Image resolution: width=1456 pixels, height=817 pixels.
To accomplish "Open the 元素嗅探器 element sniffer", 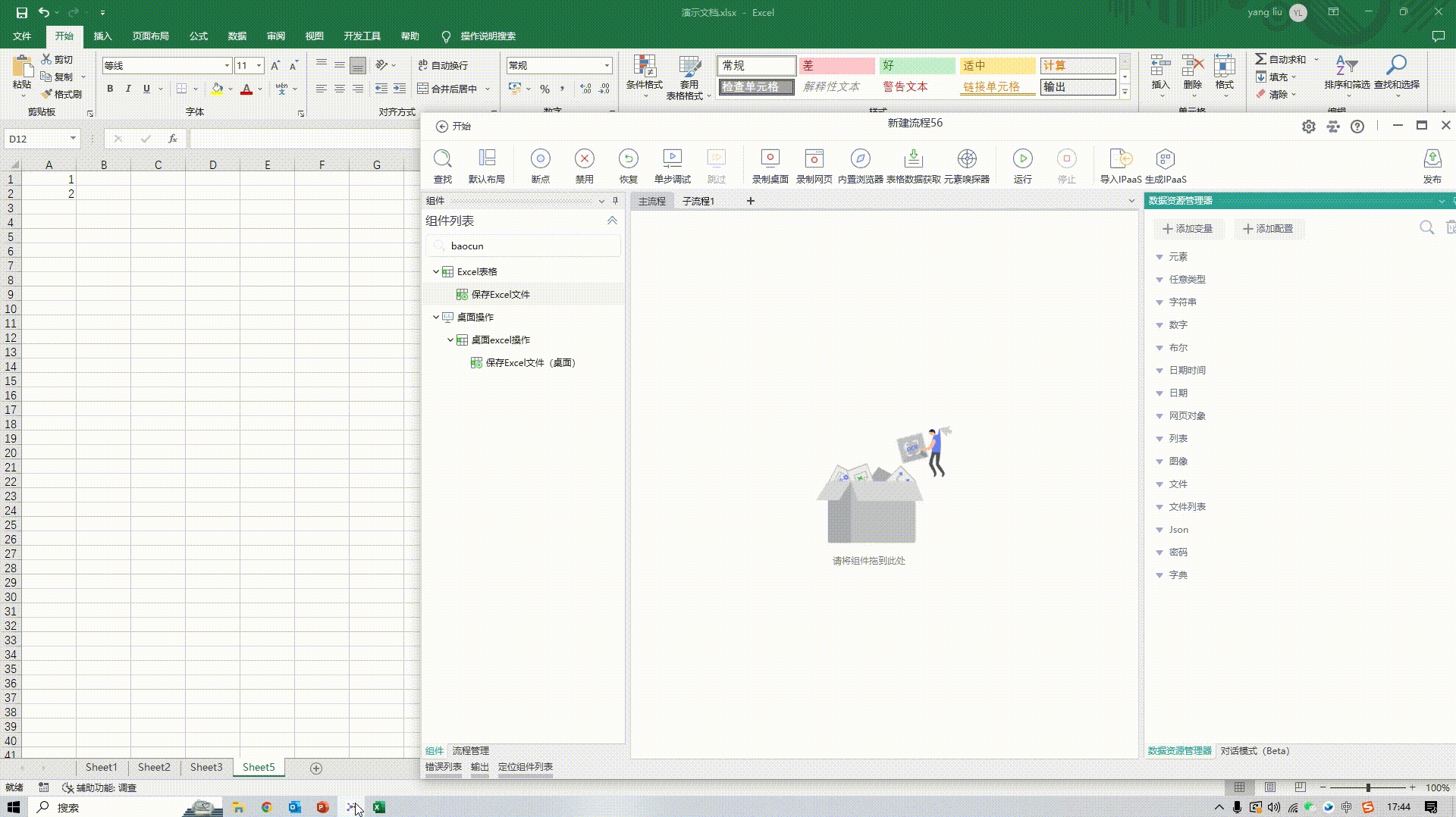I will 966,158.
